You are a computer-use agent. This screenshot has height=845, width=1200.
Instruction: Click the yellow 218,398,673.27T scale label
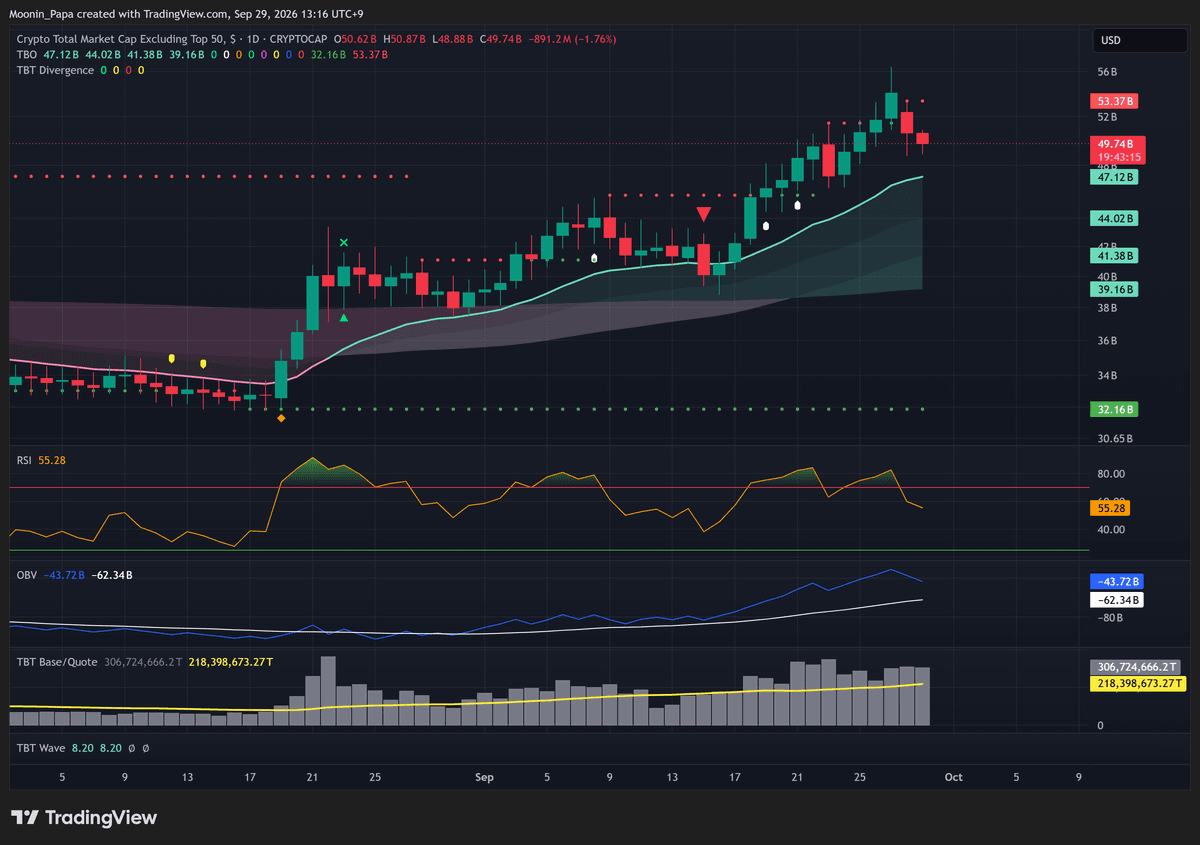coord(1137,684)
